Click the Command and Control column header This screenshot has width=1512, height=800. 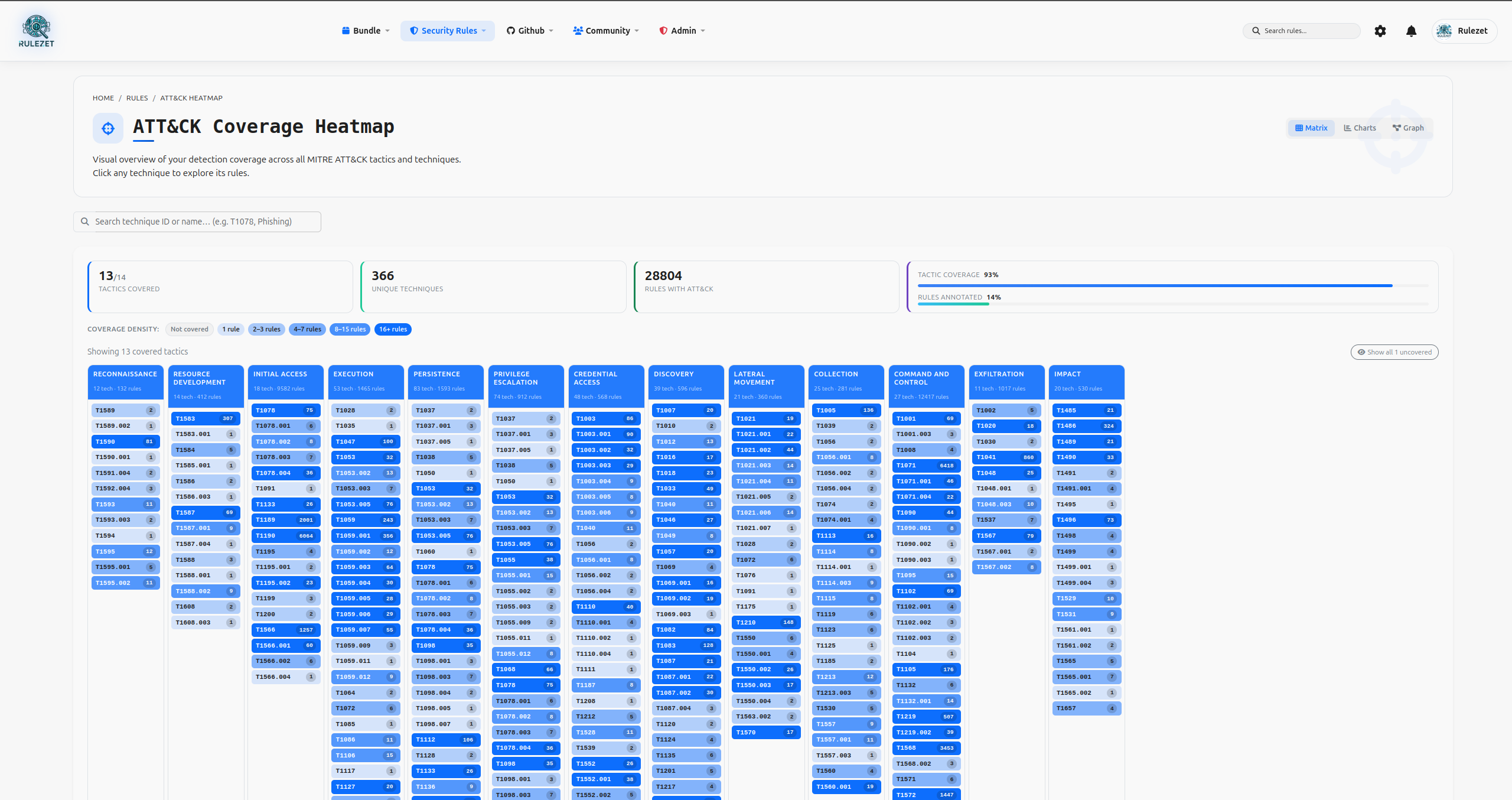pos(927,386)
